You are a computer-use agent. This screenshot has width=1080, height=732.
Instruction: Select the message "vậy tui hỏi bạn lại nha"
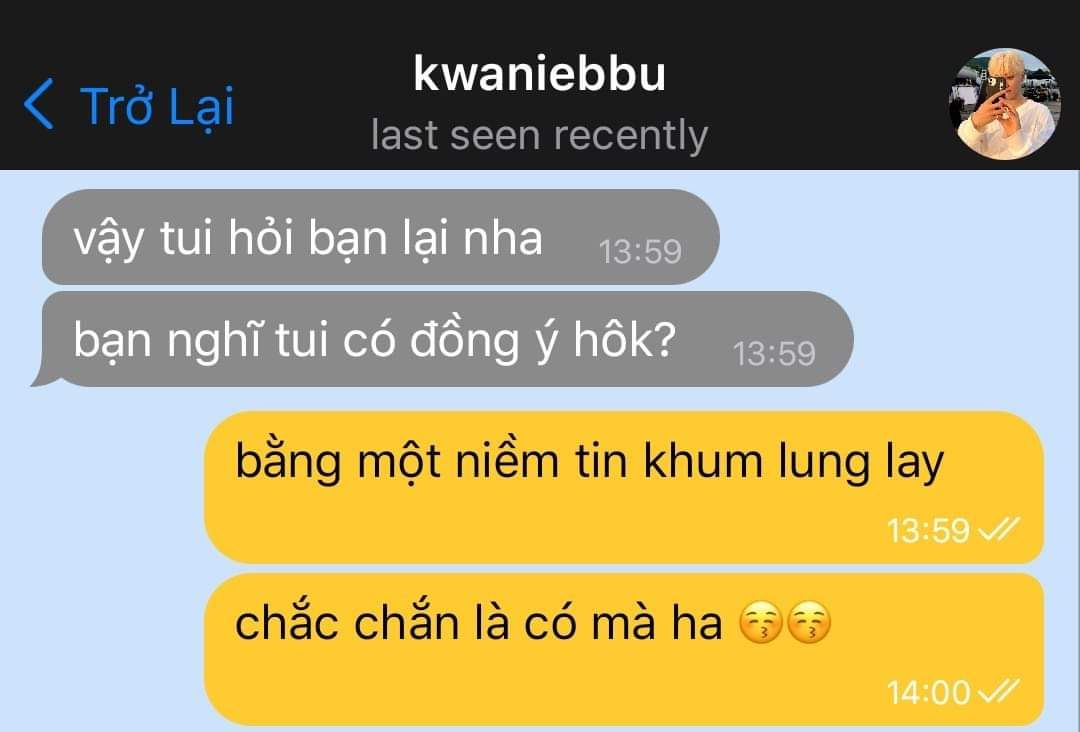click(x=381, y=237)
